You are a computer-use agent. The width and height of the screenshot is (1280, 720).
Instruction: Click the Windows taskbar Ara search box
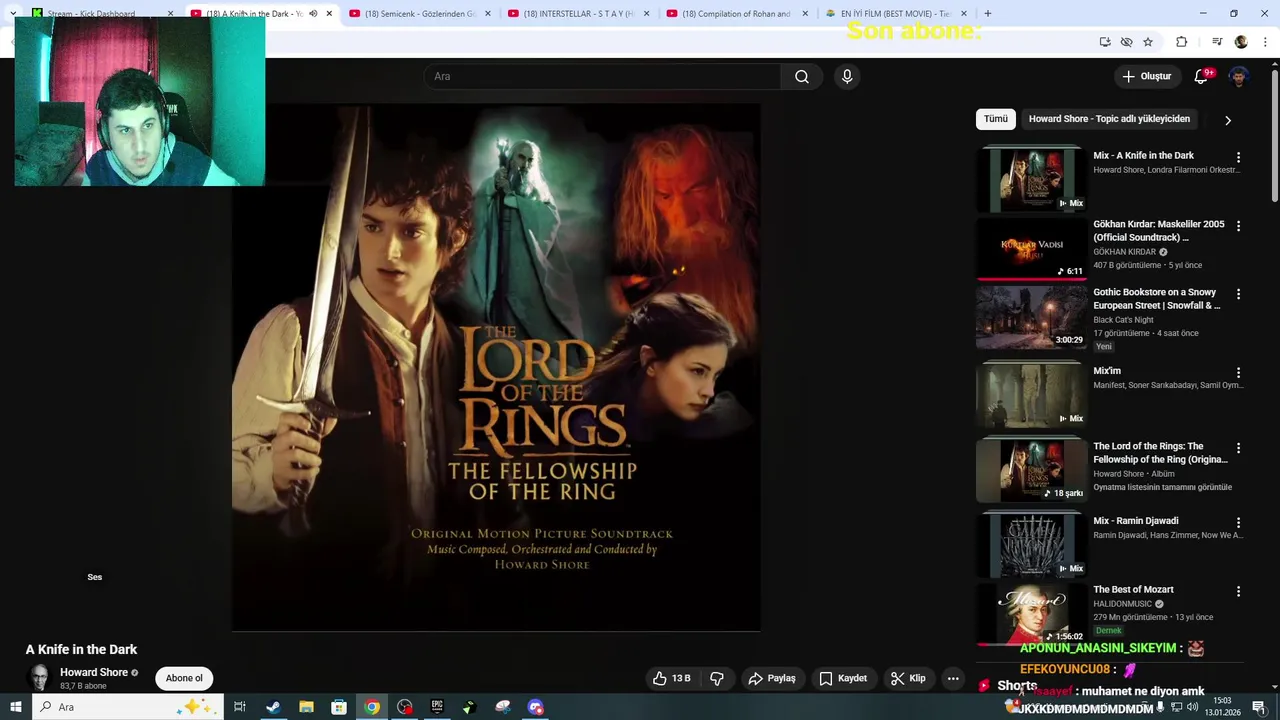[128, 707]
